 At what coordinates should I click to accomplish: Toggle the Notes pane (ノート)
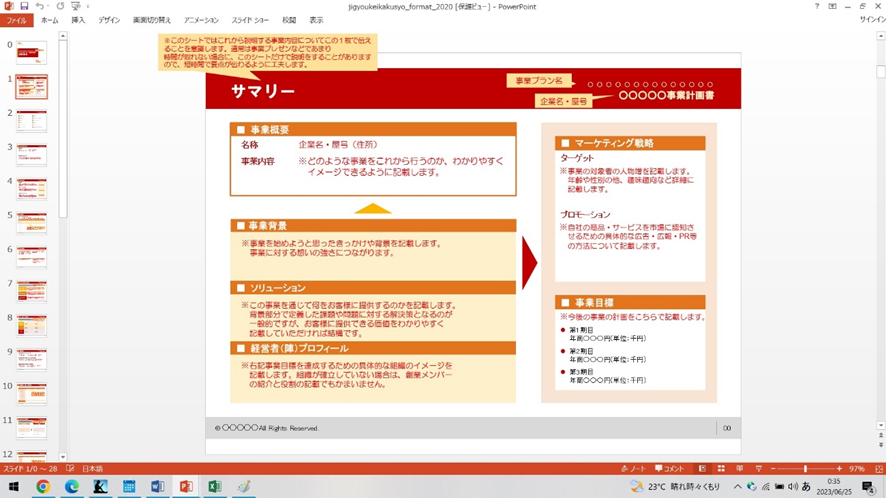633,468
